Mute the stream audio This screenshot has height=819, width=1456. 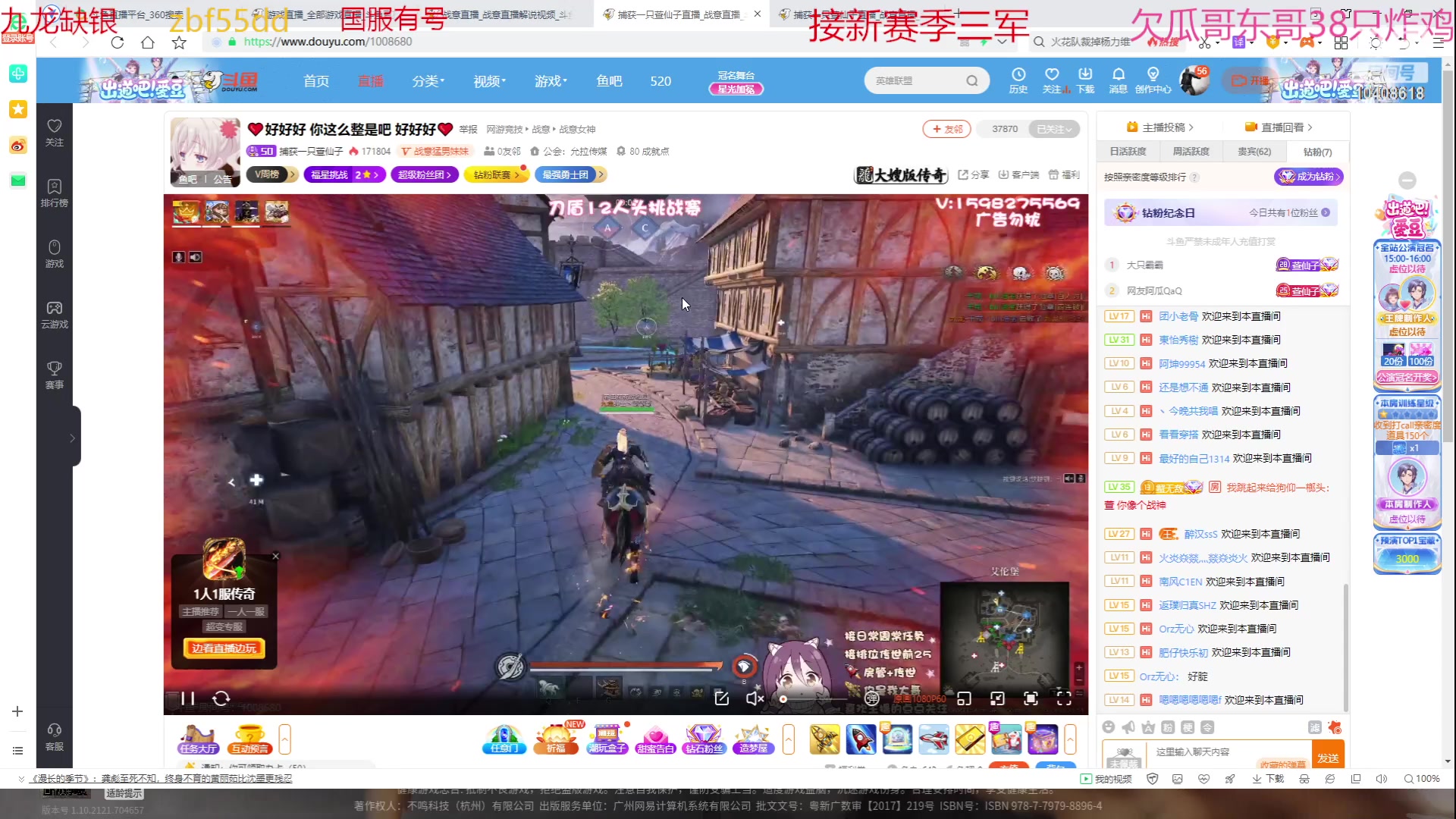coord(755,698)
